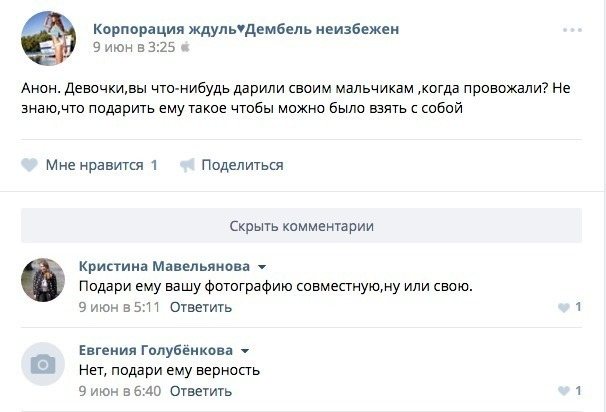Expand dropdown arrow next to Кристина Мавельянова
This screenshot has width=606, height=412.
pyautogui.click(x=262, y=268)
